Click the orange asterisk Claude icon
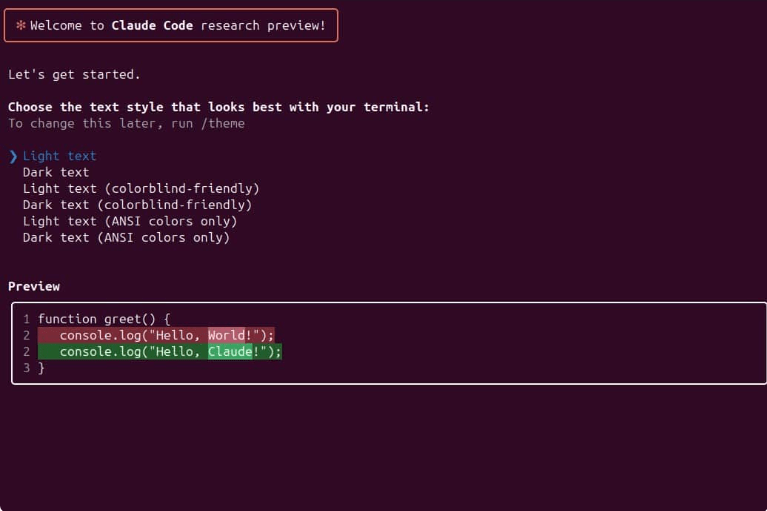The height and width of the screenshot is (511, 767). 20,26
